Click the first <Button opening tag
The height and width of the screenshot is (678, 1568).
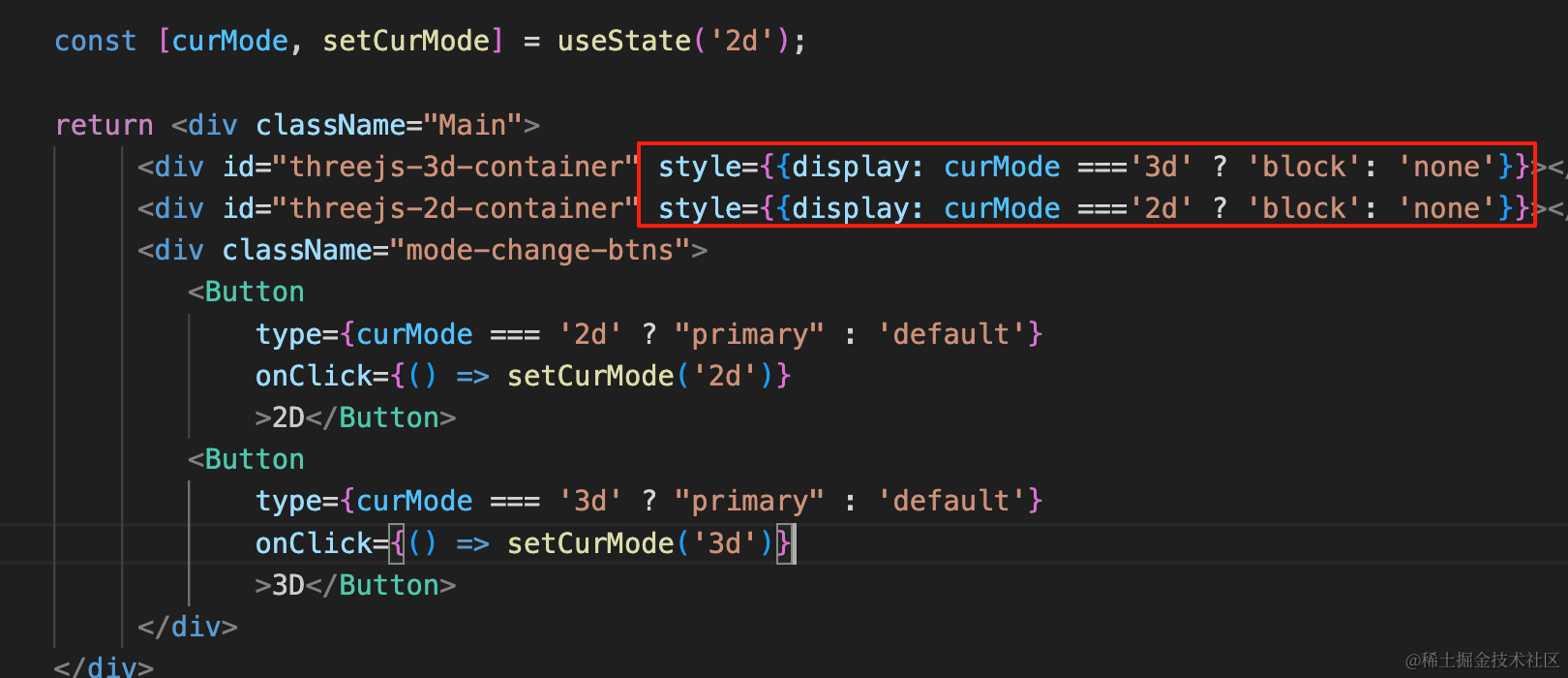point(247,292)
